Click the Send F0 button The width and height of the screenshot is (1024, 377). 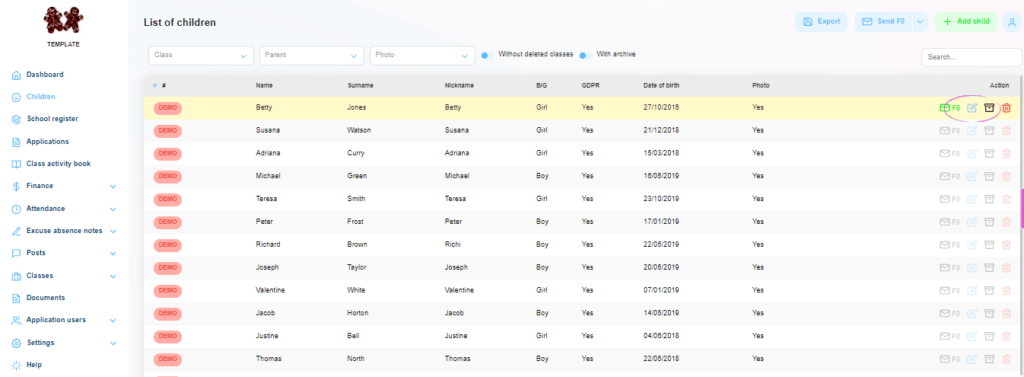(884, 22)
